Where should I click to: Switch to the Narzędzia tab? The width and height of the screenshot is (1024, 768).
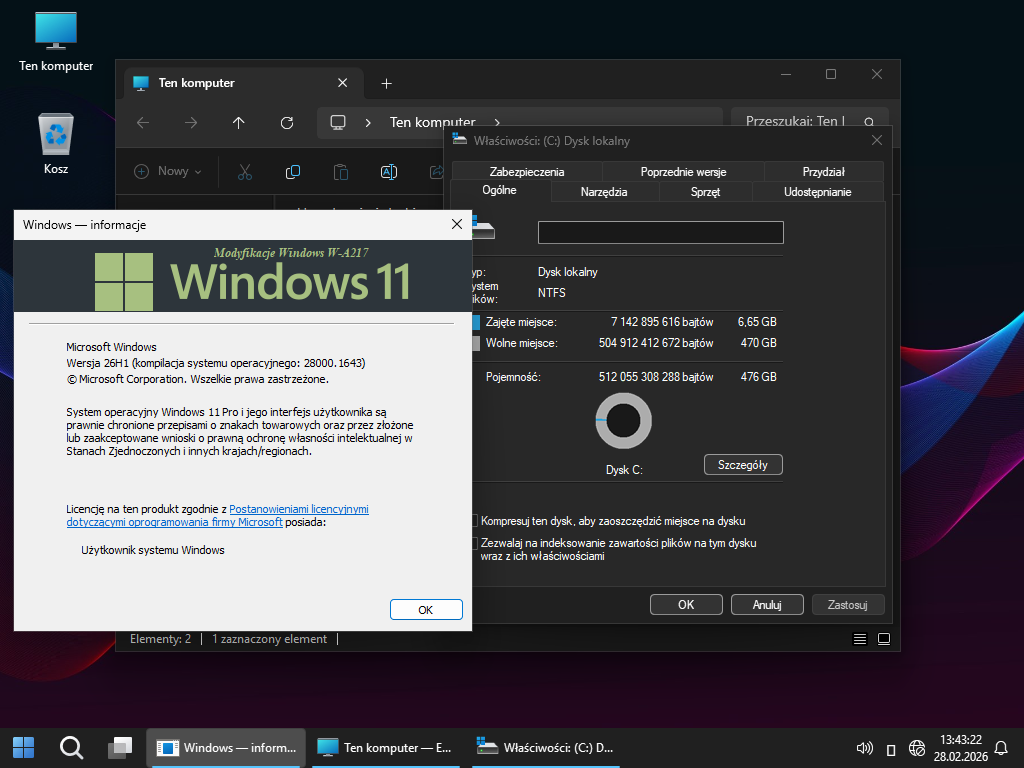[x=604, y=192]
